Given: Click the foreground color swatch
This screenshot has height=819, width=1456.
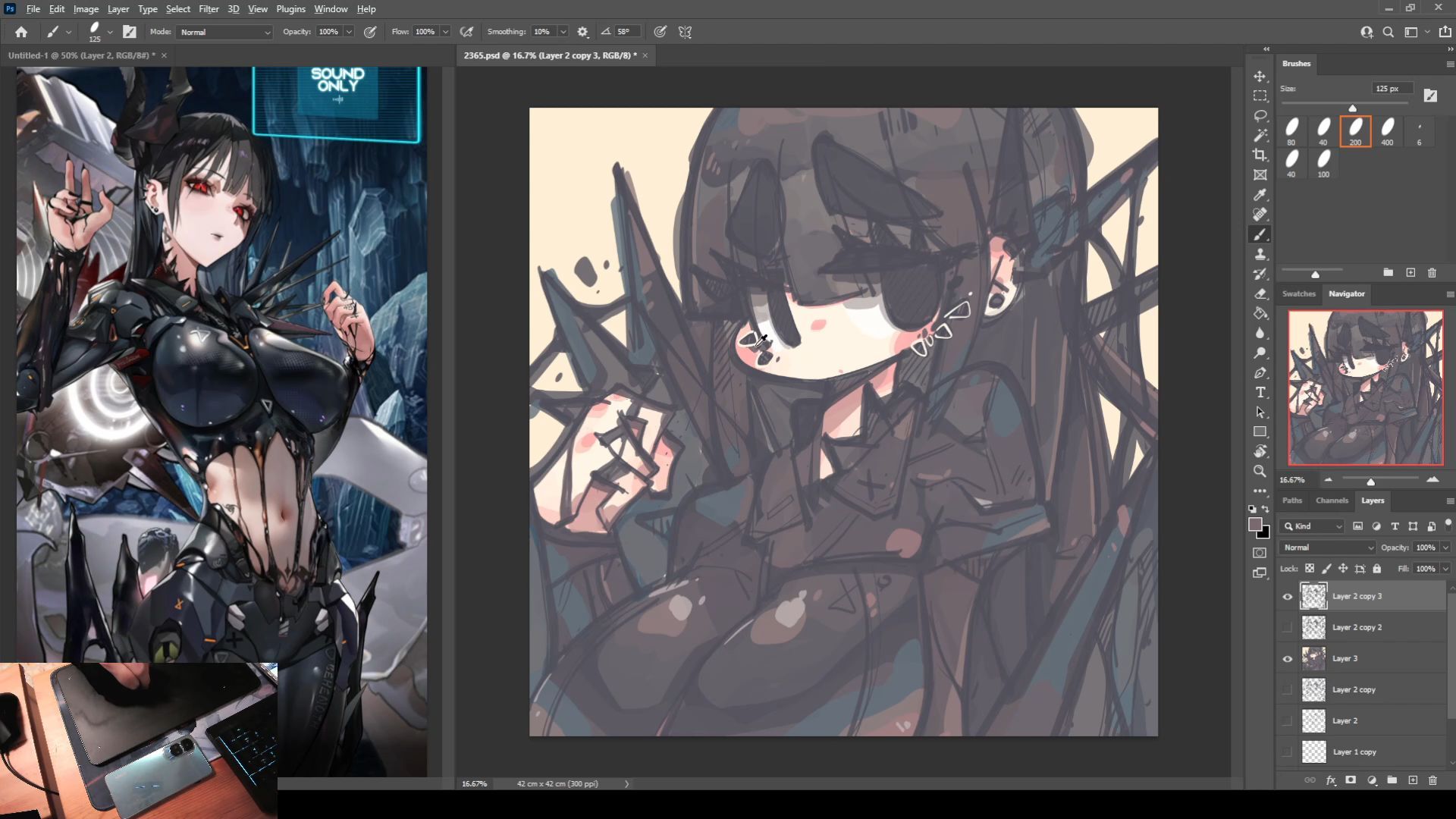Looking at the screenshot, I should [x=1255, y=525].
